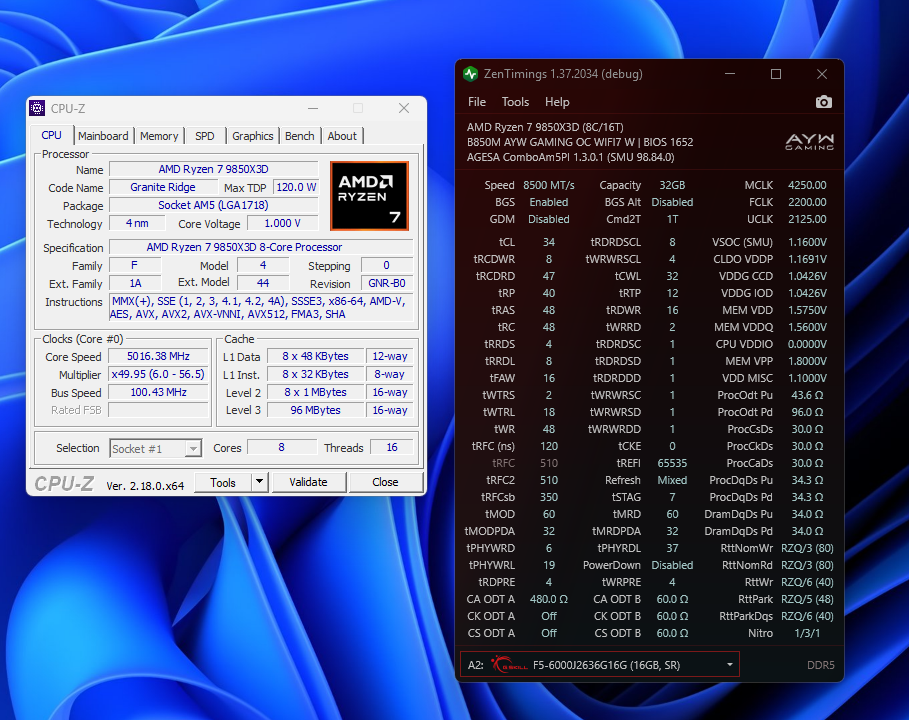Open the Socket #1 selection dropdown

(155, 449)
